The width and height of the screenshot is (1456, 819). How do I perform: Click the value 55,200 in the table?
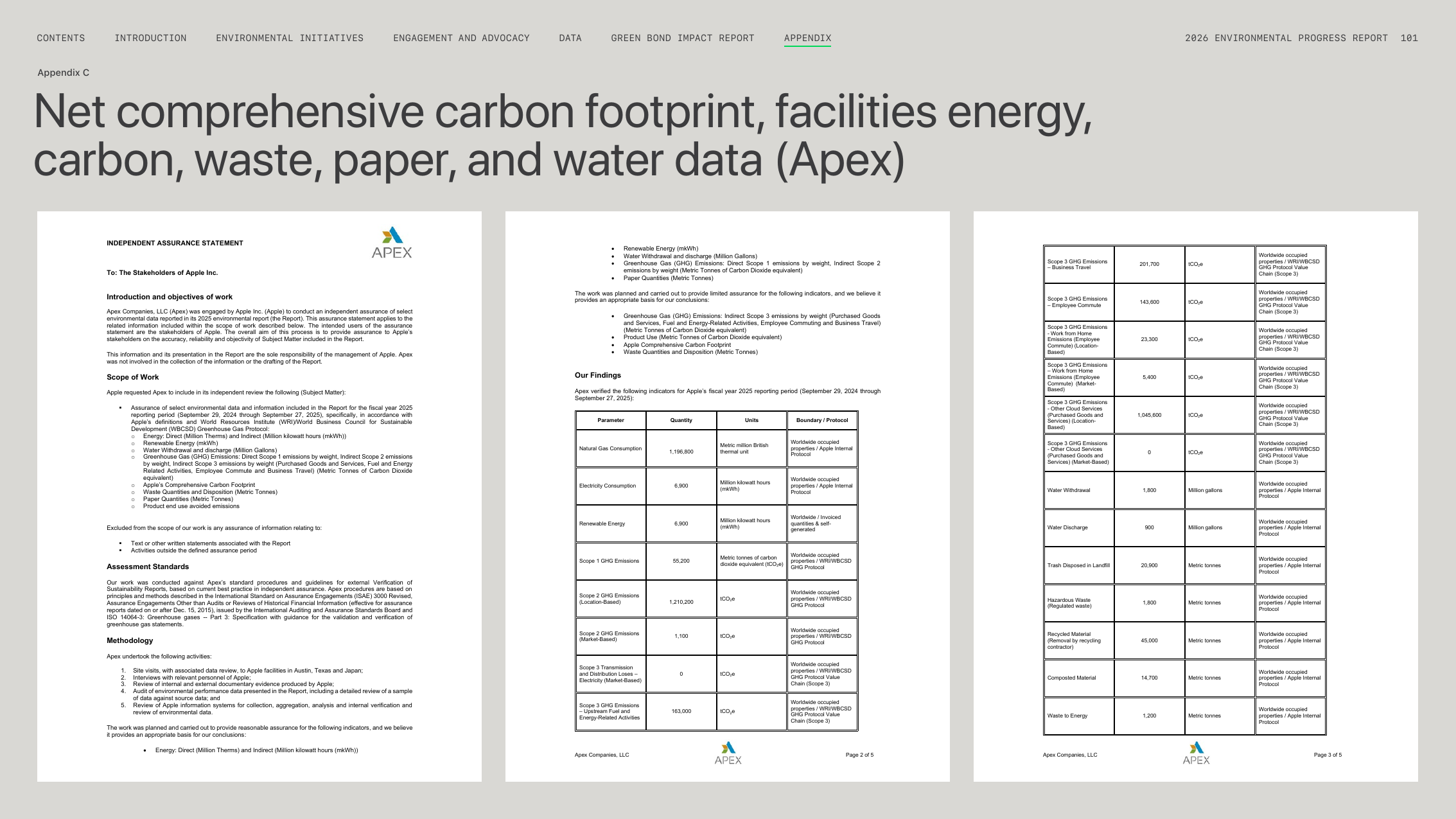point(681,561)
